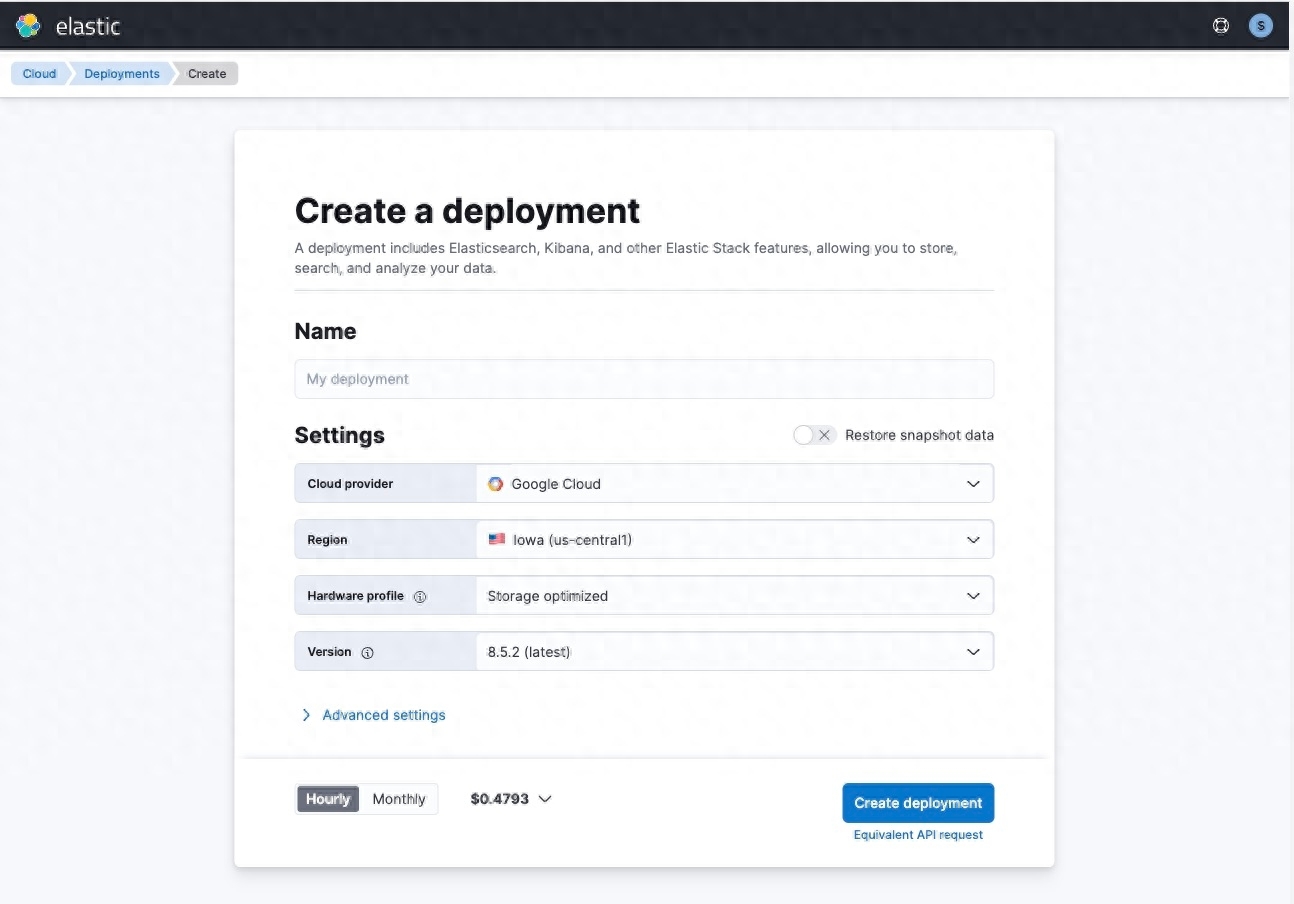Switch pricing to Monthly
The height and width of the screenshot is (904, 1294).
[398, 799]
